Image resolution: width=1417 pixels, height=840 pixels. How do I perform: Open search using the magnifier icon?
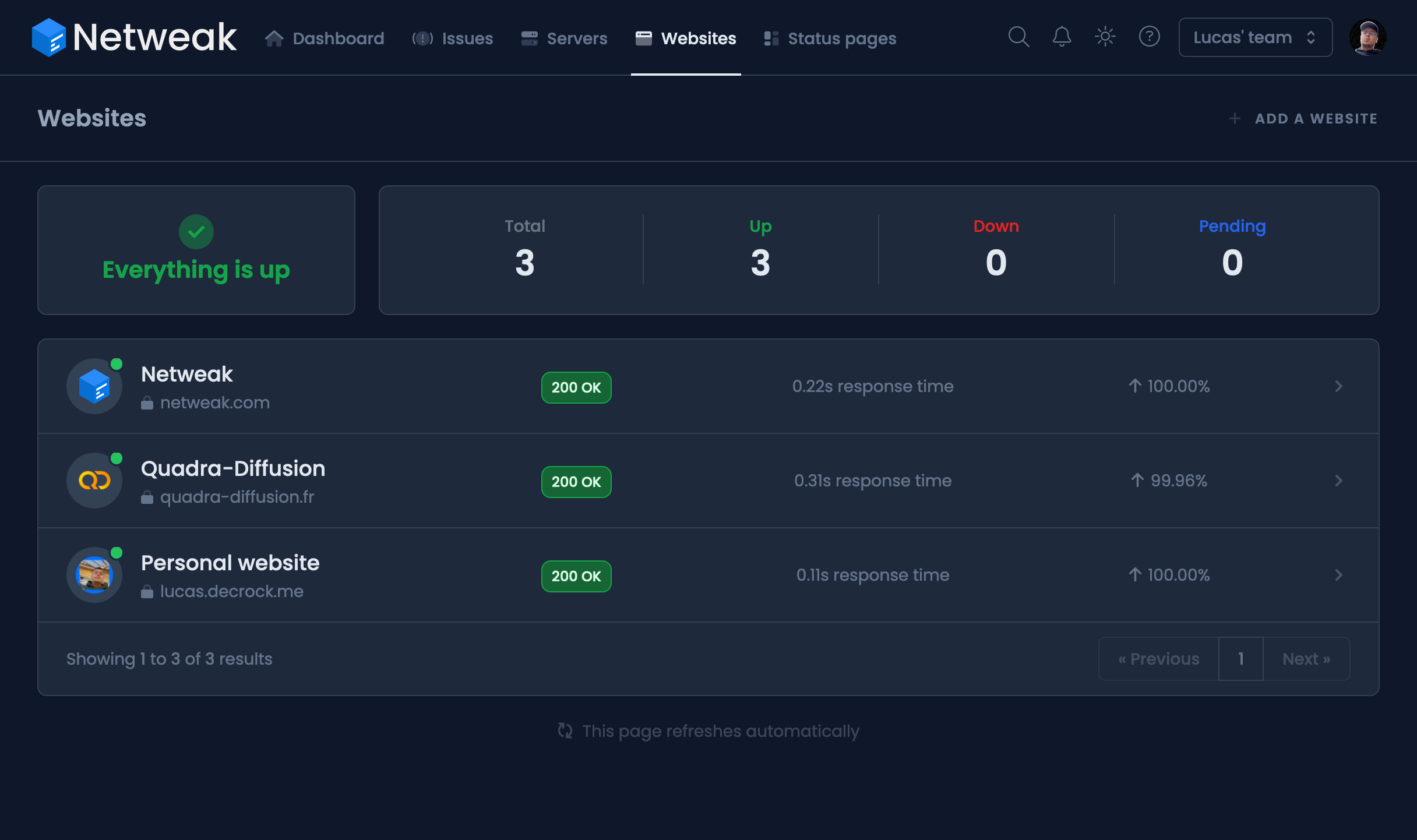click(1018, 37)
